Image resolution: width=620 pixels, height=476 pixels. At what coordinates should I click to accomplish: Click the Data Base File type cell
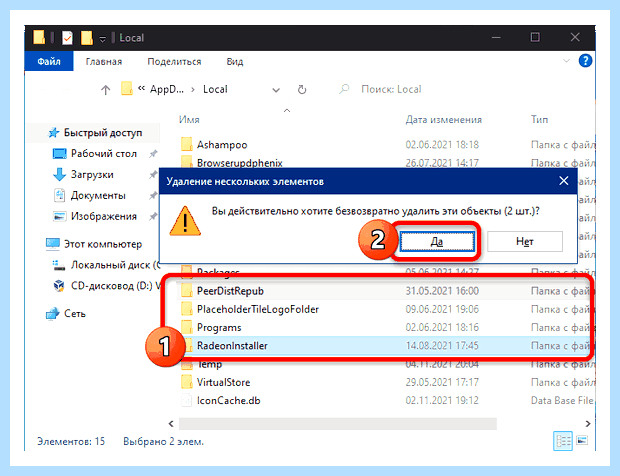click(562, 400)
